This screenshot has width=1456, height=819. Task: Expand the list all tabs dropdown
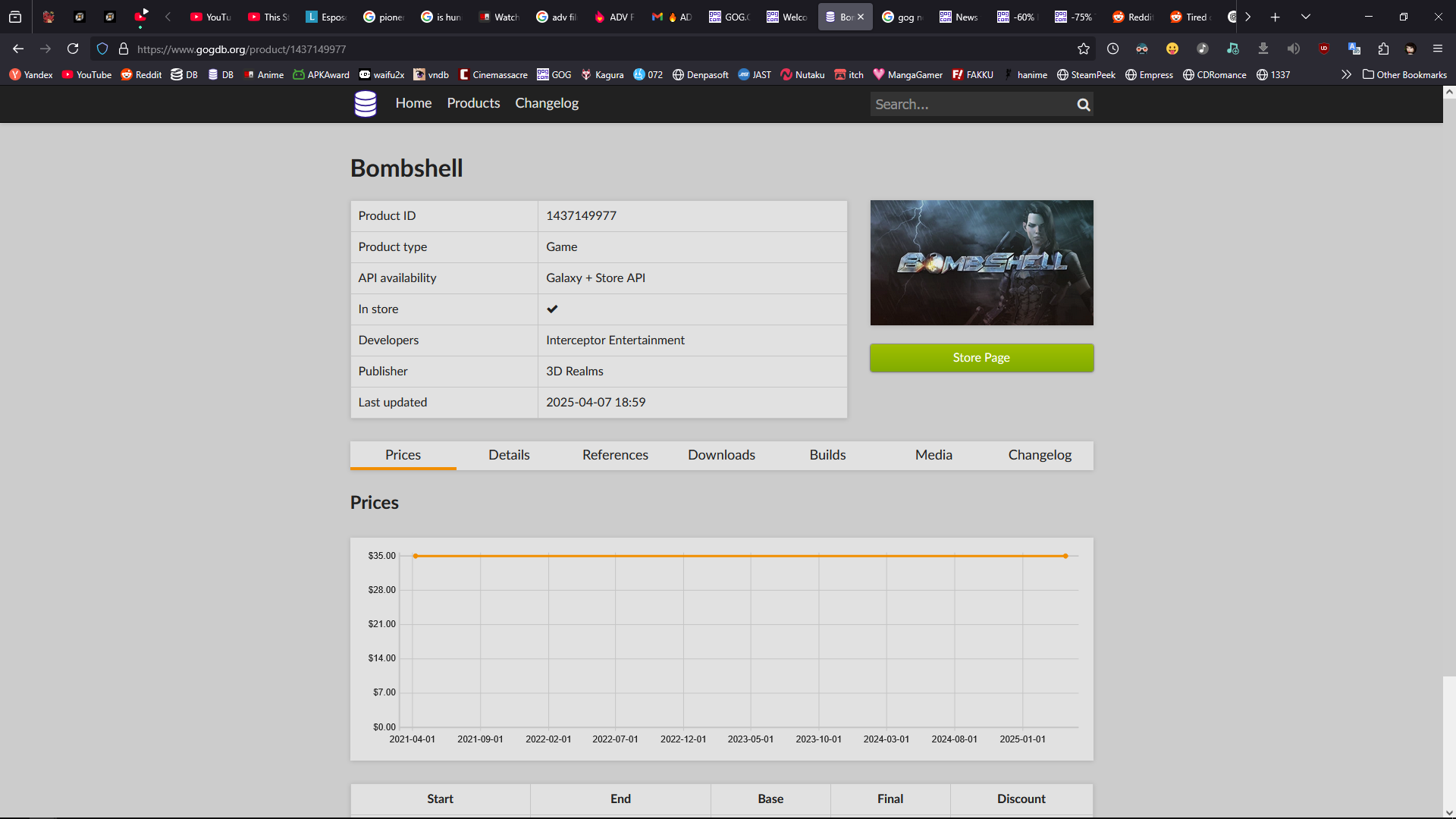(1306, 17)
